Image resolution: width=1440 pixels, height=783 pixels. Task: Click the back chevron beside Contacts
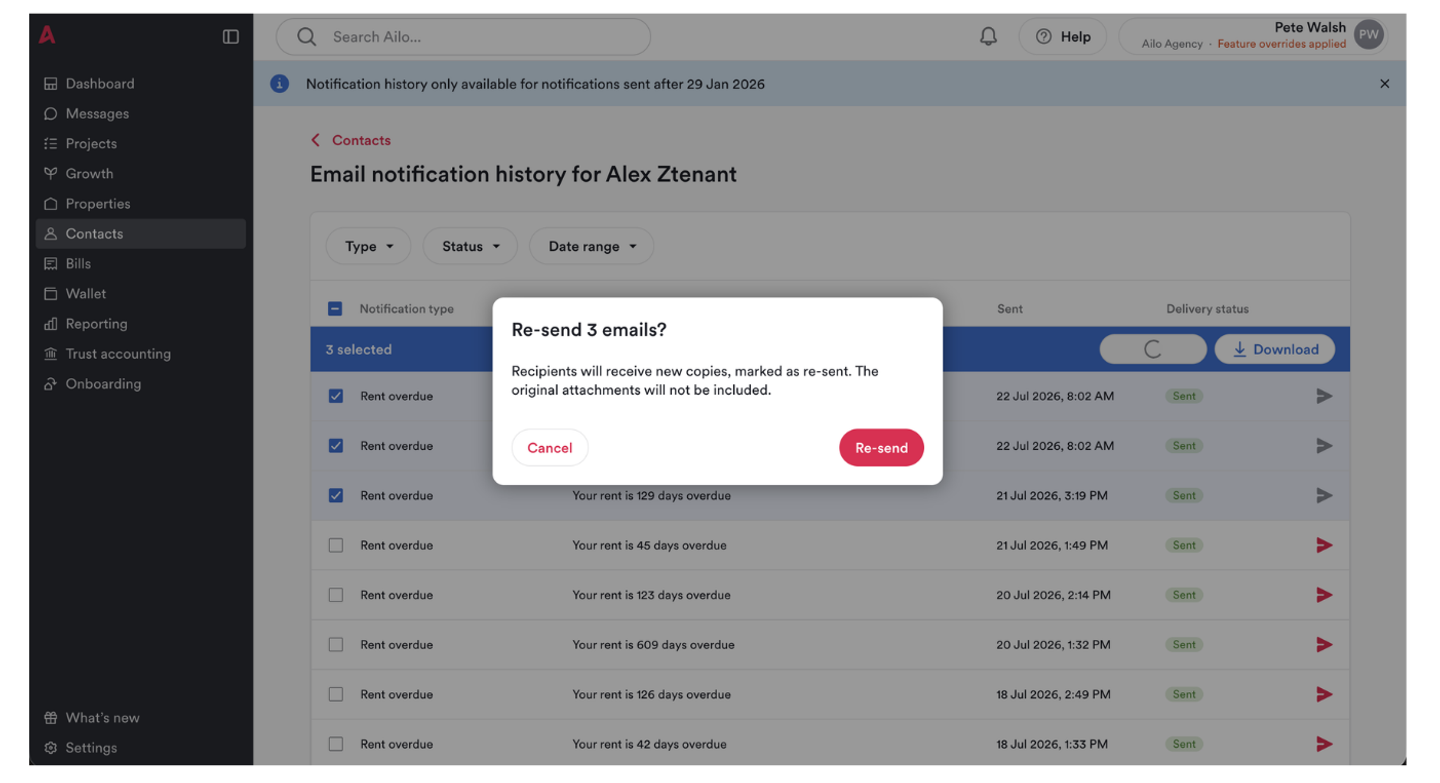tap(316, 140)
